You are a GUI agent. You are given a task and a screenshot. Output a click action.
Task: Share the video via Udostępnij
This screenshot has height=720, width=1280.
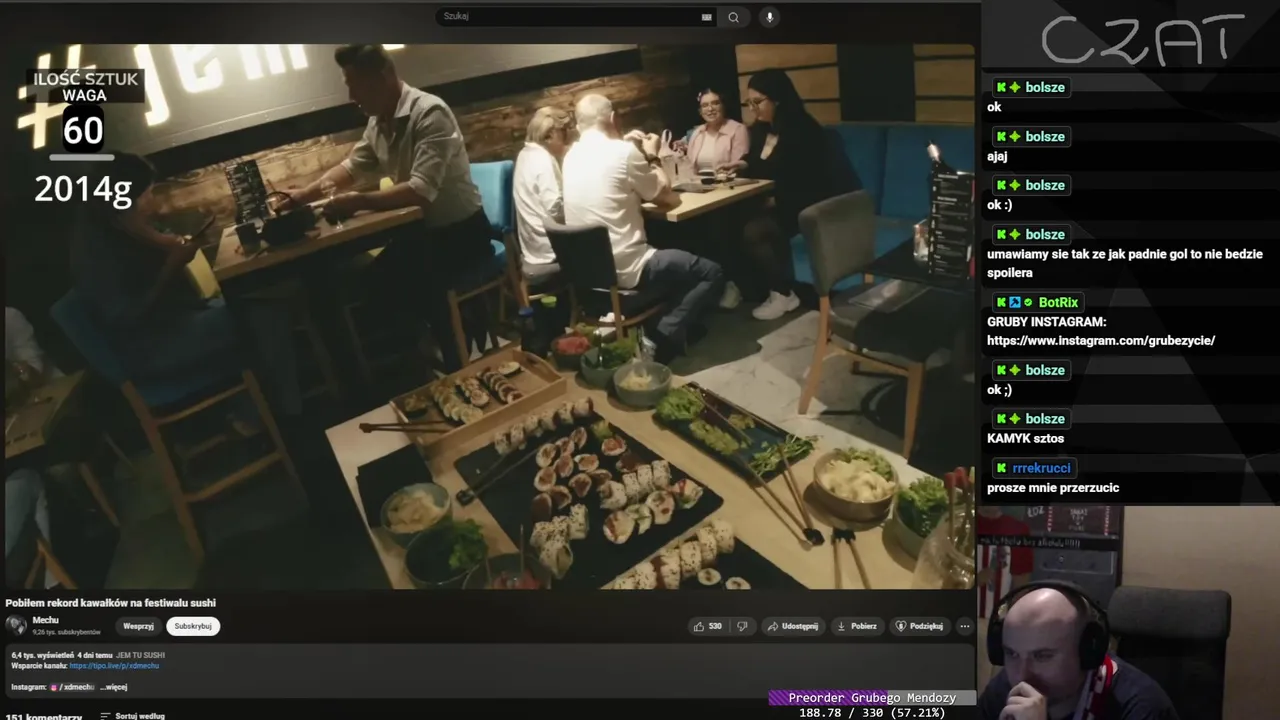792,626
